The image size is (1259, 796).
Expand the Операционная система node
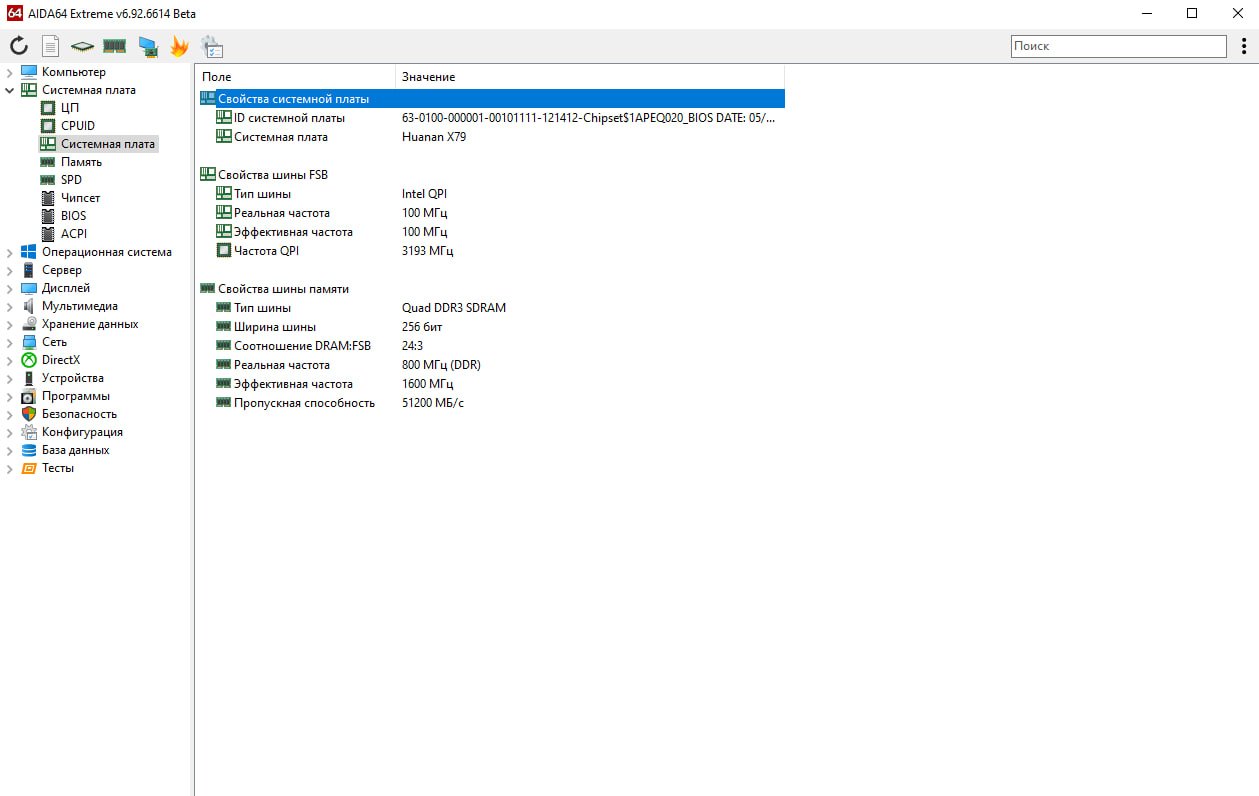(x=10, y=252)
